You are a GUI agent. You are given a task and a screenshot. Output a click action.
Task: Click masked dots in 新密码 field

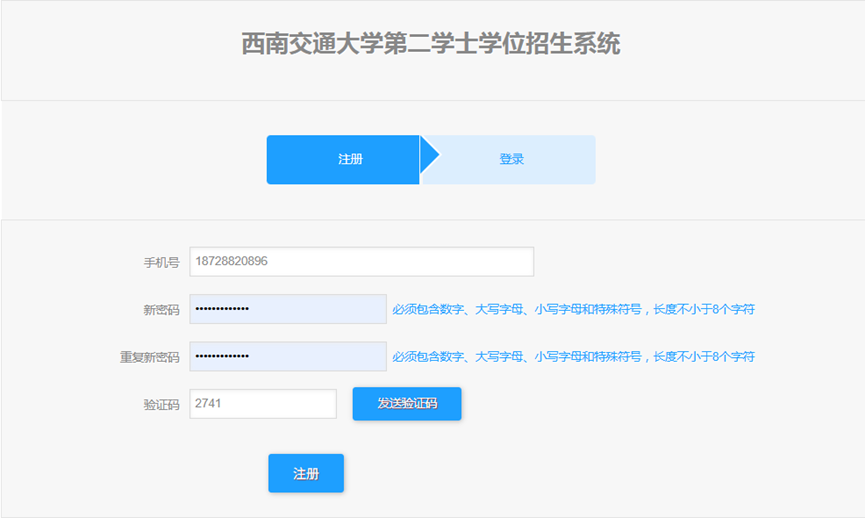[222, 309]
